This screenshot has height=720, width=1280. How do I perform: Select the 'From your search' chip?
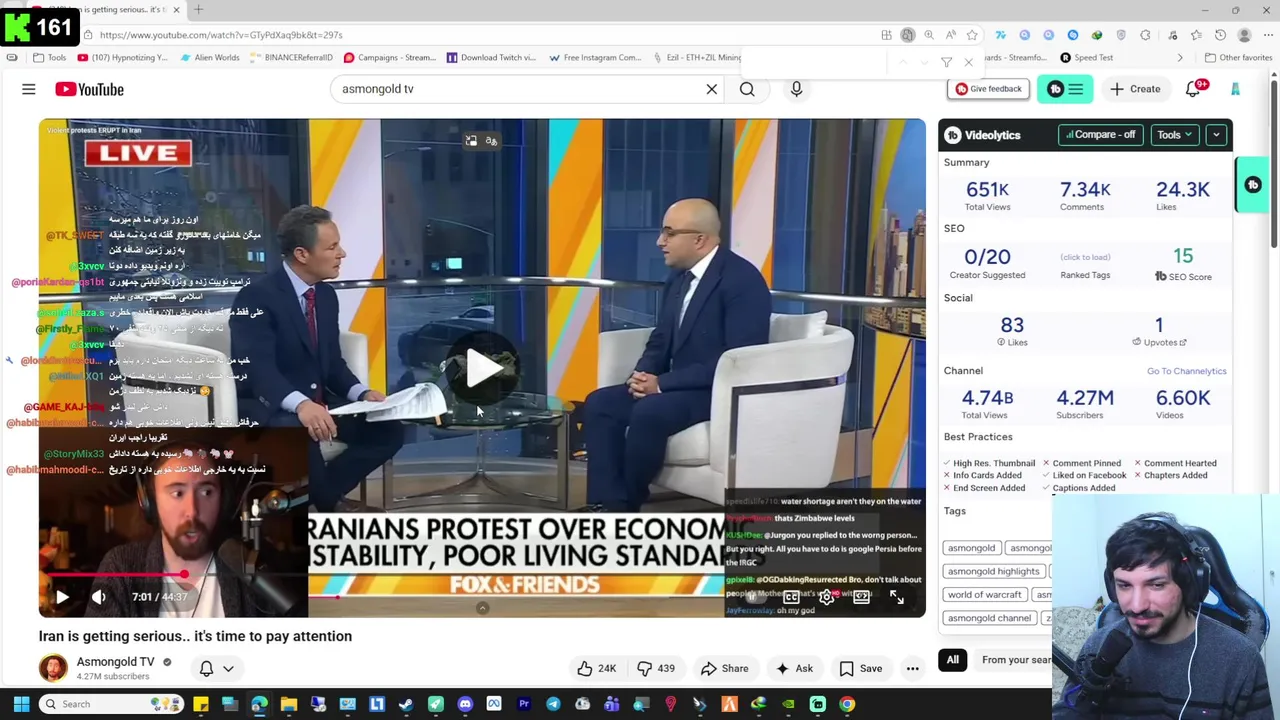[1015, 660]
